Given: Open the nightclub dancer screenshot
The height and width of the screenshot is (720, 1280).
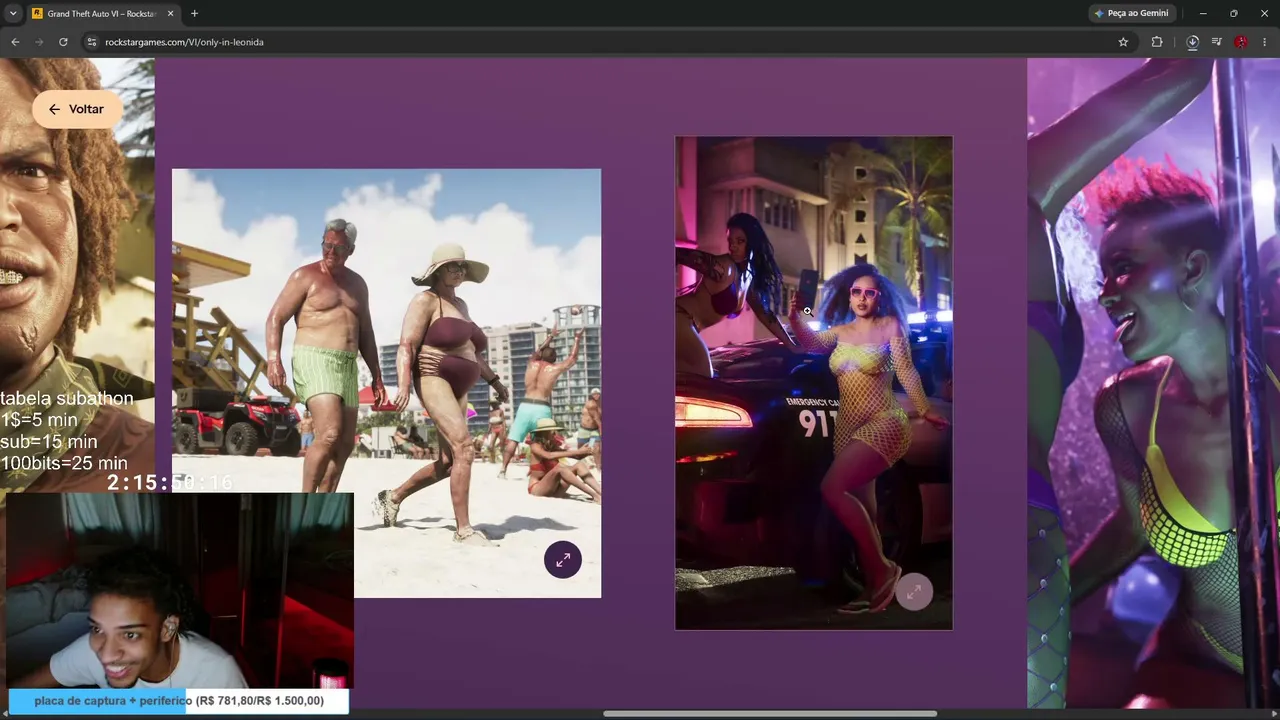Looking at the screenshot, I should pyautogui.click(x=1153, y=383).
